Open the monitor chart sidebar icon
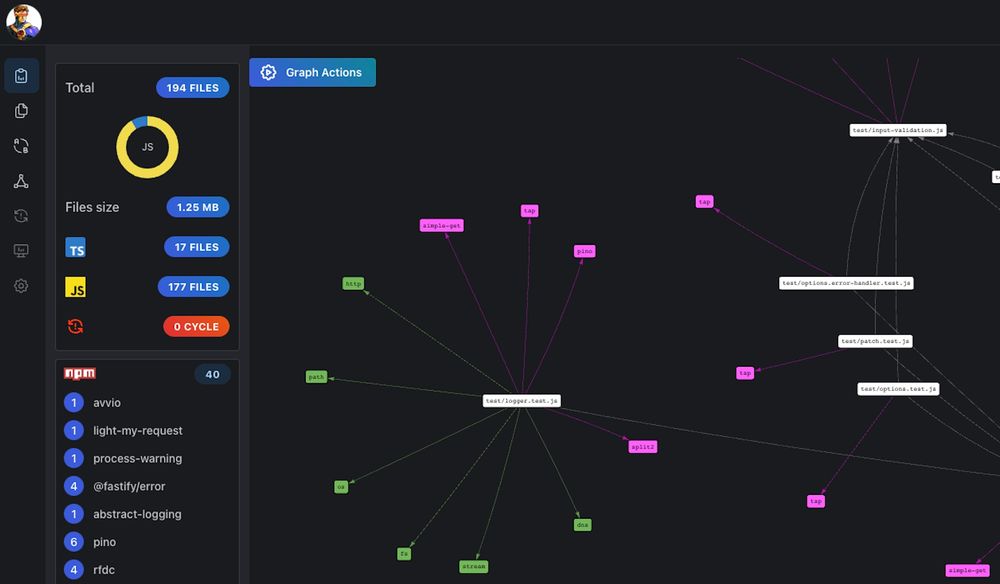The width and height of the screenshot is (1000, 584). 21,251
